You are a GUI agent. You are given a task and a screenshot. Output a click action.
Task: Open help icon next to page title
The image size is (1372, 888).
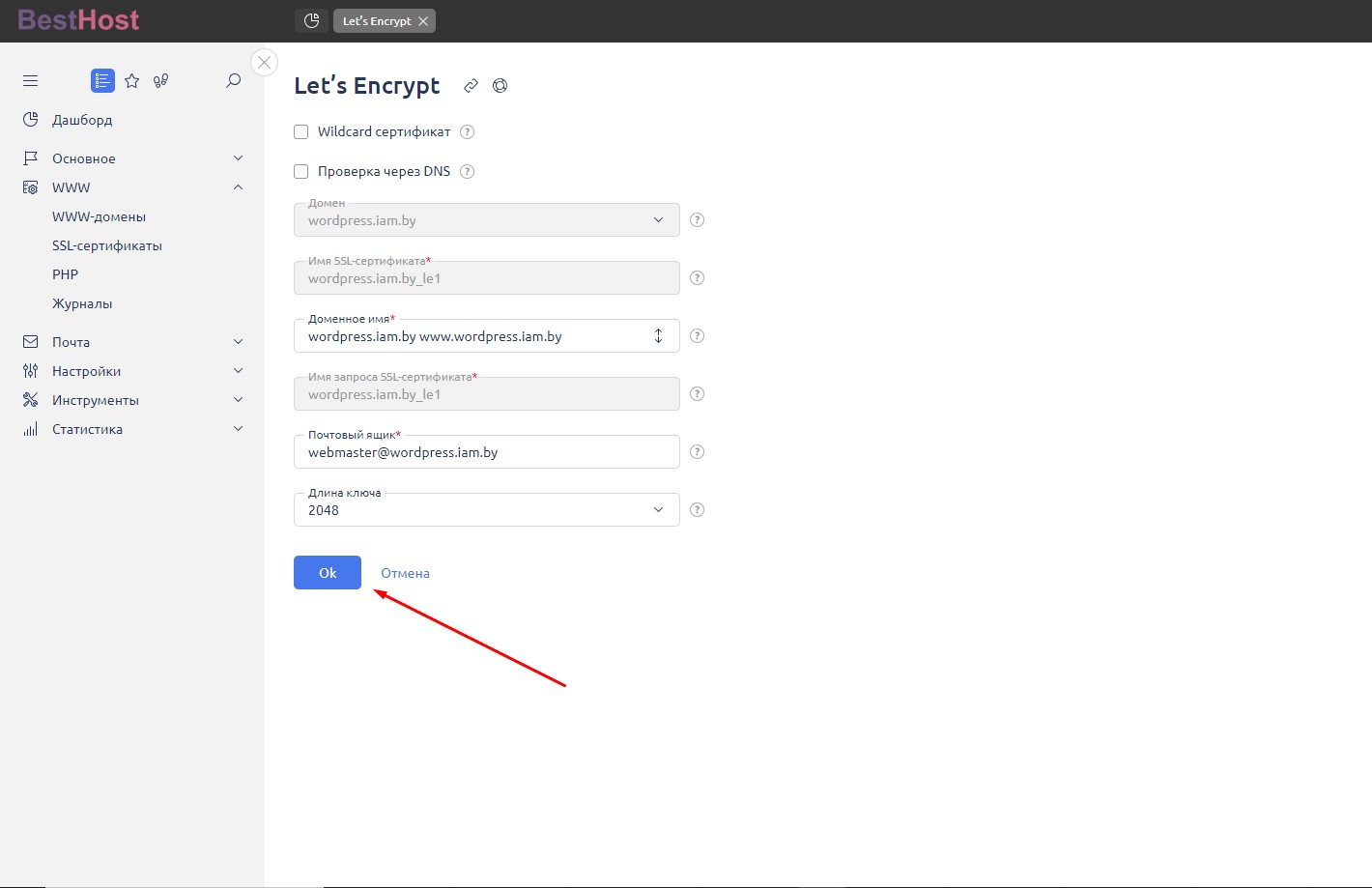click(500, 86)
